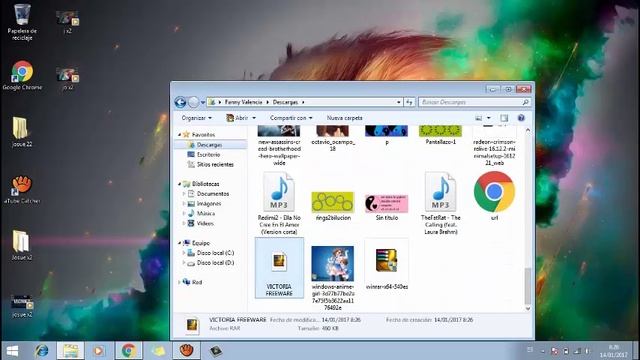Select Disco local (C:) drive
Screen dimensions: 640x360
pyautogui.click(x=215, y=253)
